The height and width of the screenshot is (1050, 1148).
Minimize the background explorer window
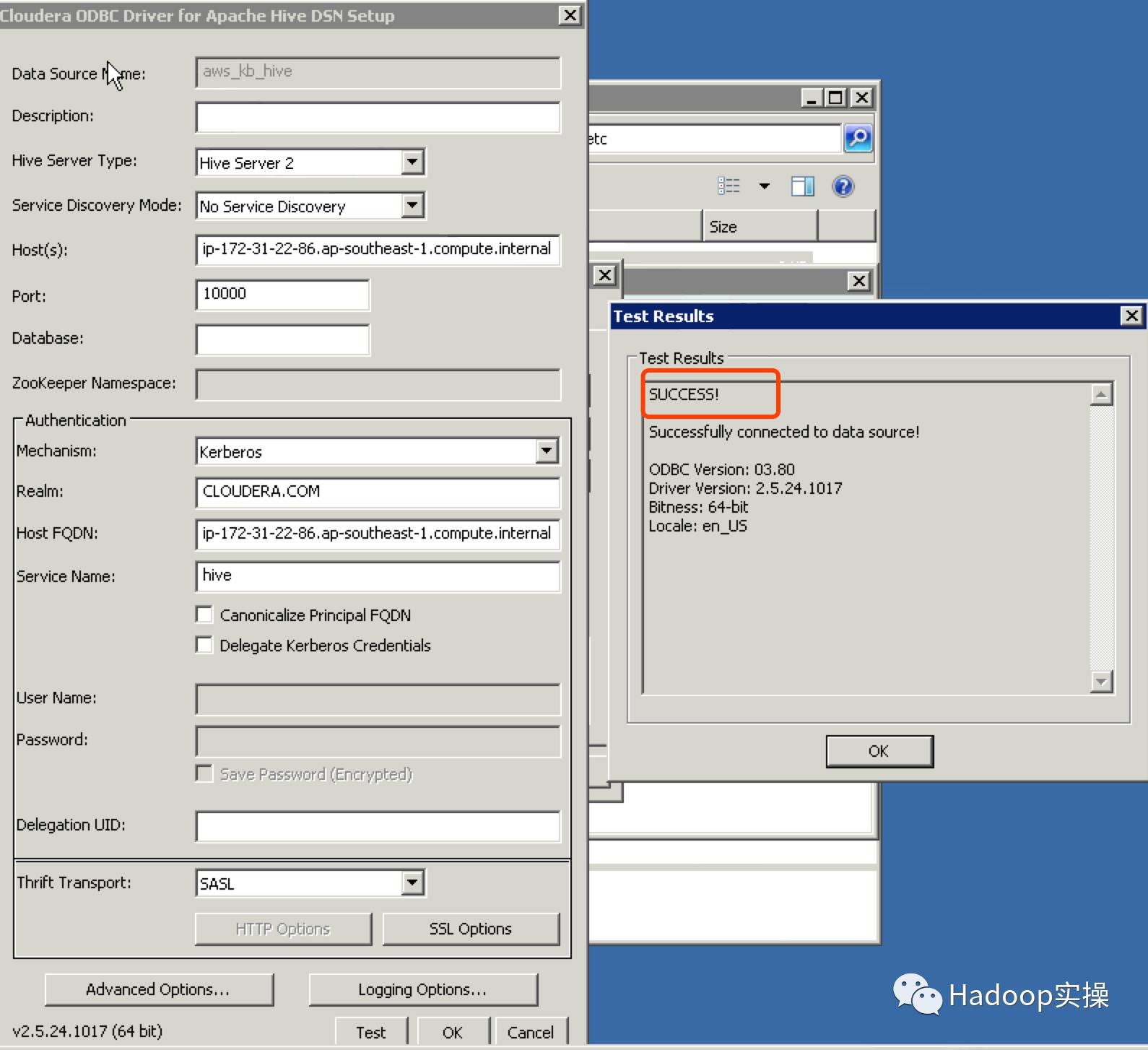(812, 97)
